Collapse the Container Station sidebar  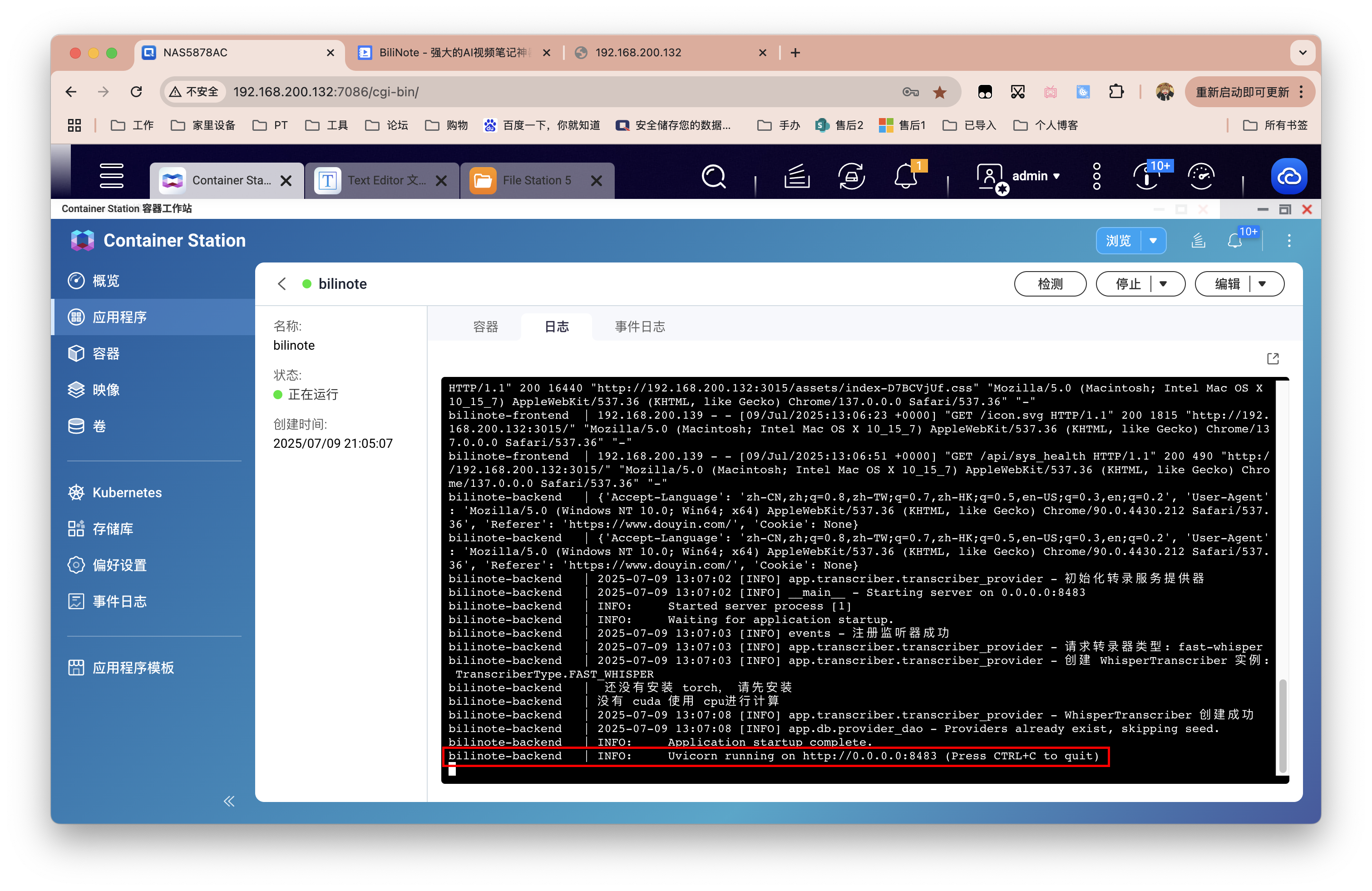[229, 801]
